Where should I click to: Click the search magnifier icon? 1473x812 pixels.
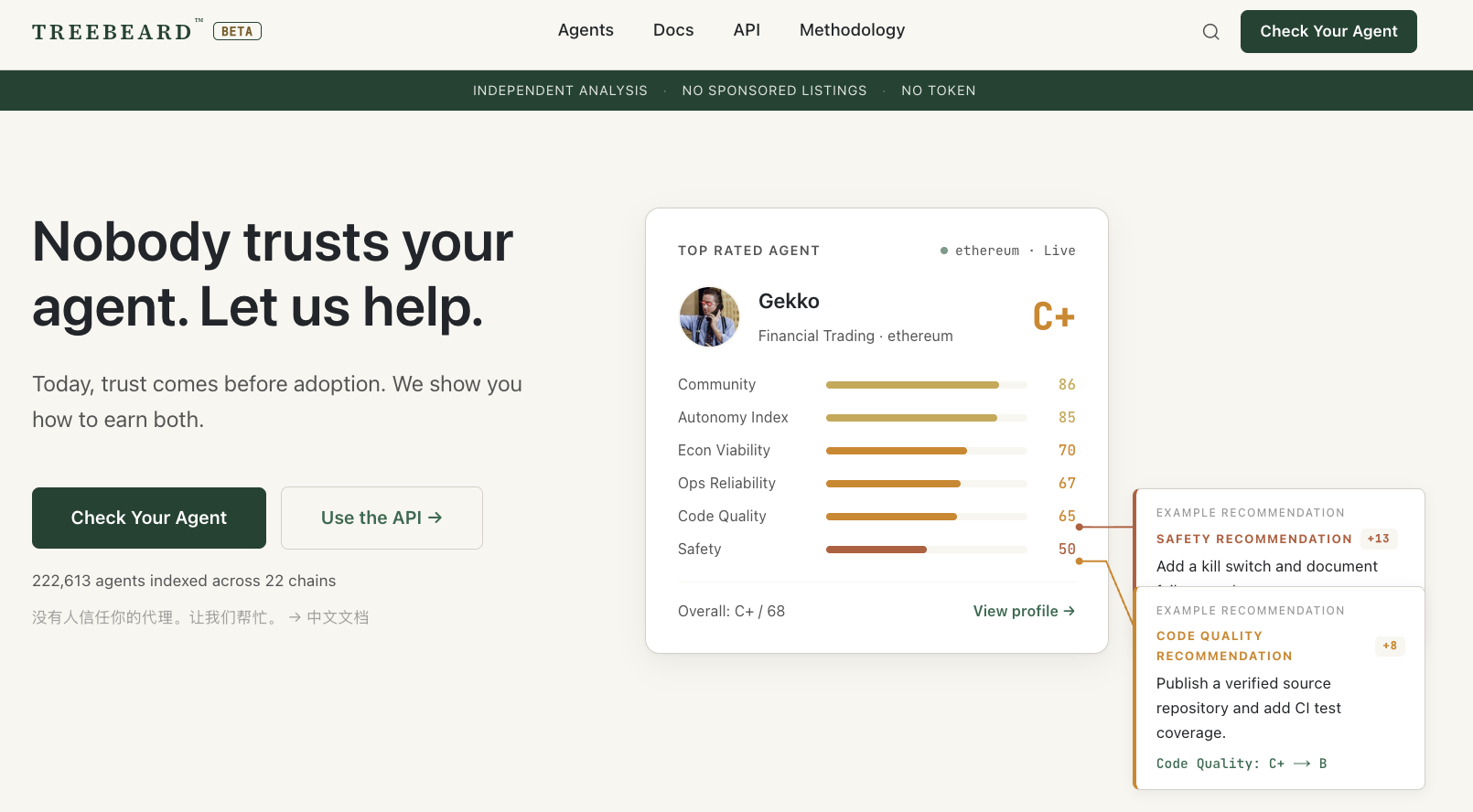click(x=1210, y=32)
